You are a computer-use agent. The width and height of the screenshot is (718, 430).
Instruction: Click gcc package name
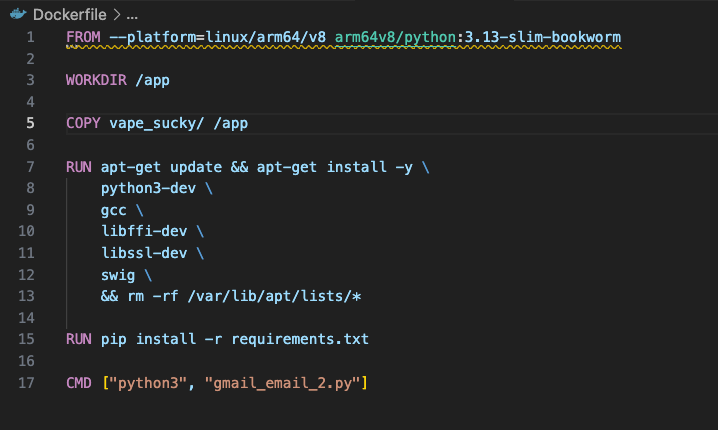[114, 210]
